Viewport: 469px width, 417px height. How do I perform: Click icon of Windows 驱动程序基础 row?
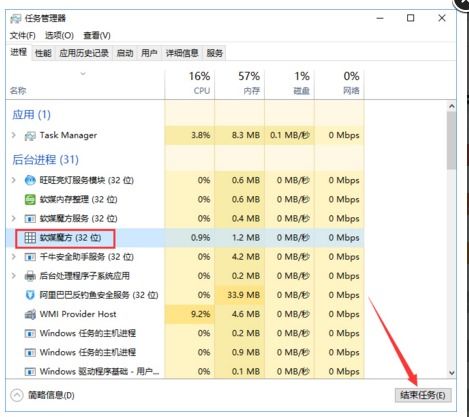[x=30, y=371]
